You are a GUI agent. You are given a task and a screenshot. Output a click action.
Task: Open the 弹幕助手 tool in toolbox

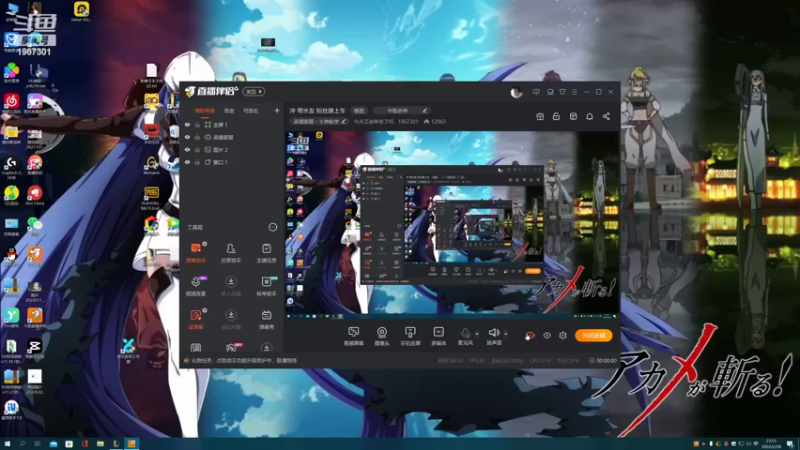[x=196, y=253]
